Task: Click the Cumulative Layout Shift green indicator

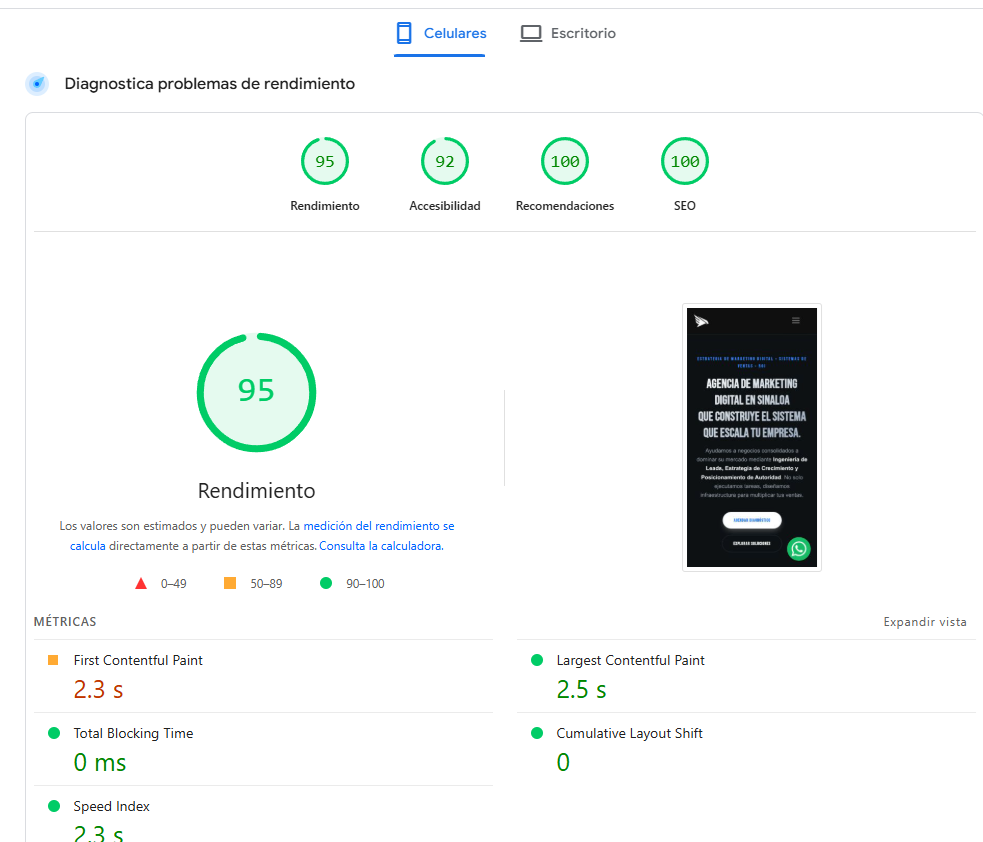Action: pos(537,733)
